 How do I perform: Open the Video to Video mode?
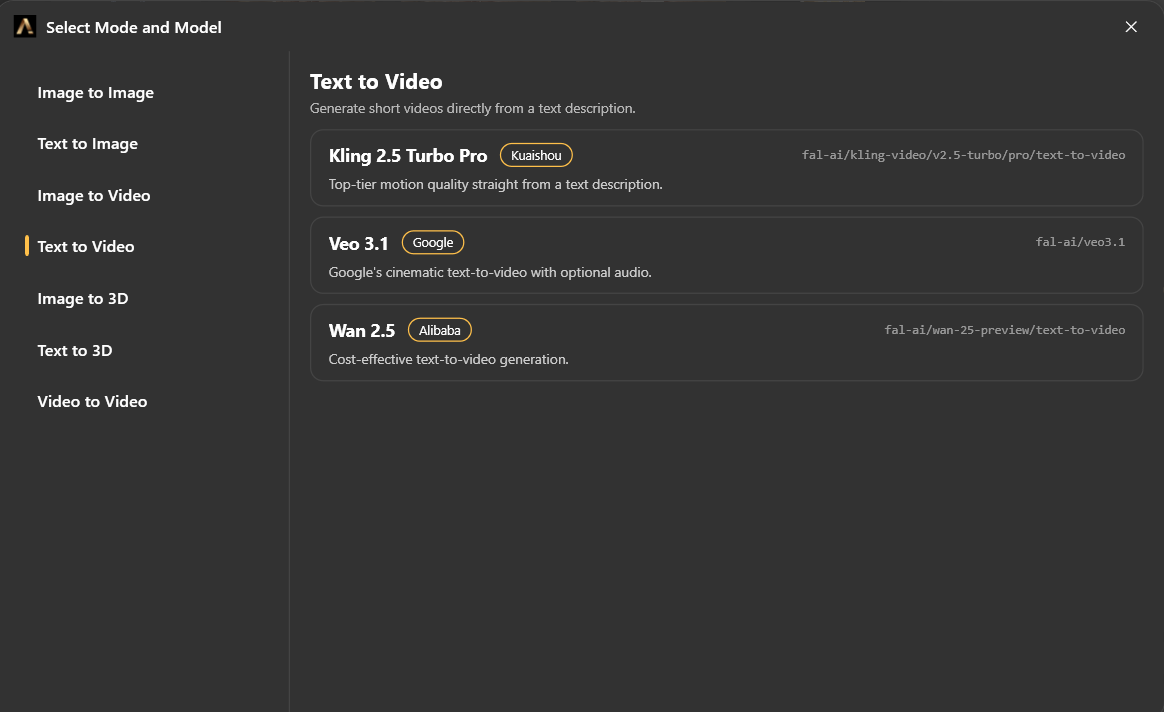(92, 402)
